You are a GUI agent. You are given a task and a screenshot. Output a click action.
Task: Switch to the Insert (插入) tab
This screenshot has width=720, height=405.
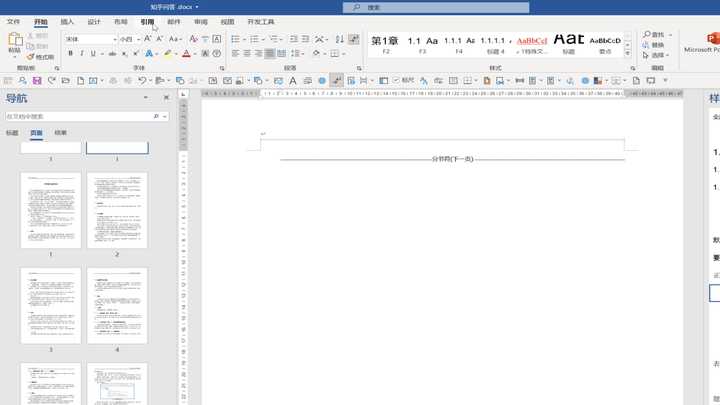click(x=67, y=22)
